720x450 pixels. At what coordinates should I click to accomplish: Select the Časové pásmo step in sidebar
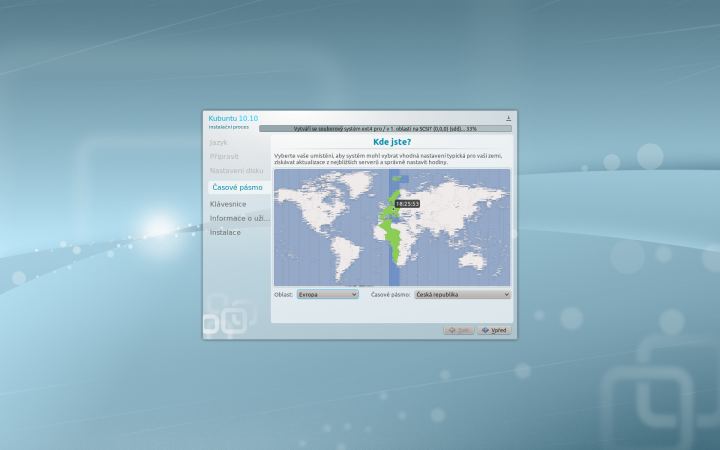(x=237, y=187)
